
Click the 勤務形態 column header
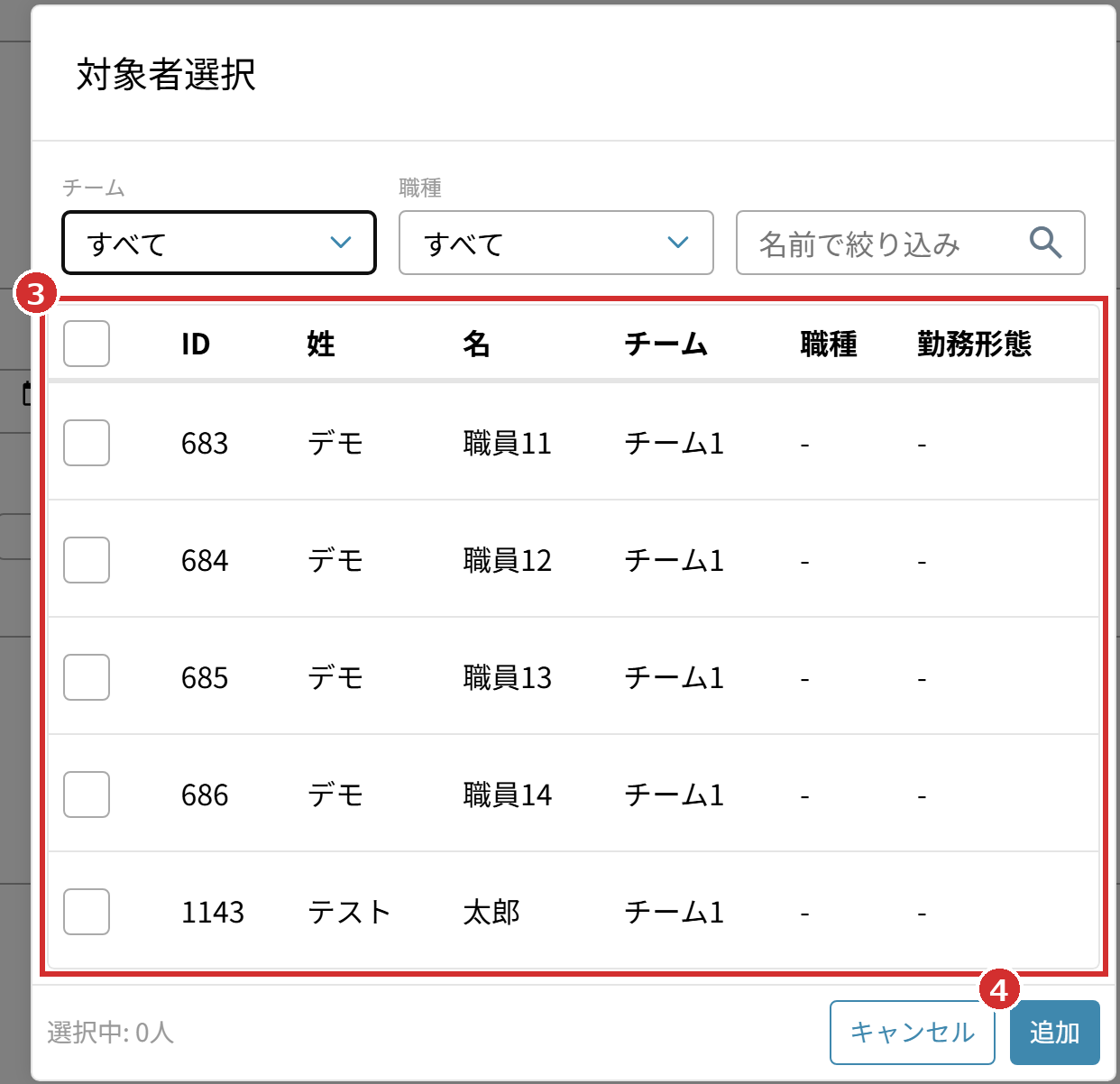tap(975, 344)
